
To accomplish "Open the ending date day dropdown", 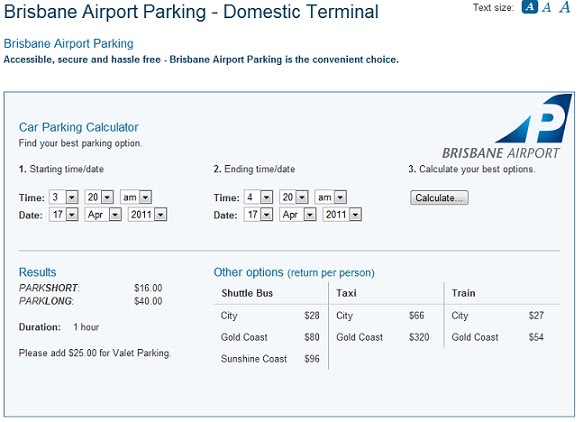I will click(258, 215).
